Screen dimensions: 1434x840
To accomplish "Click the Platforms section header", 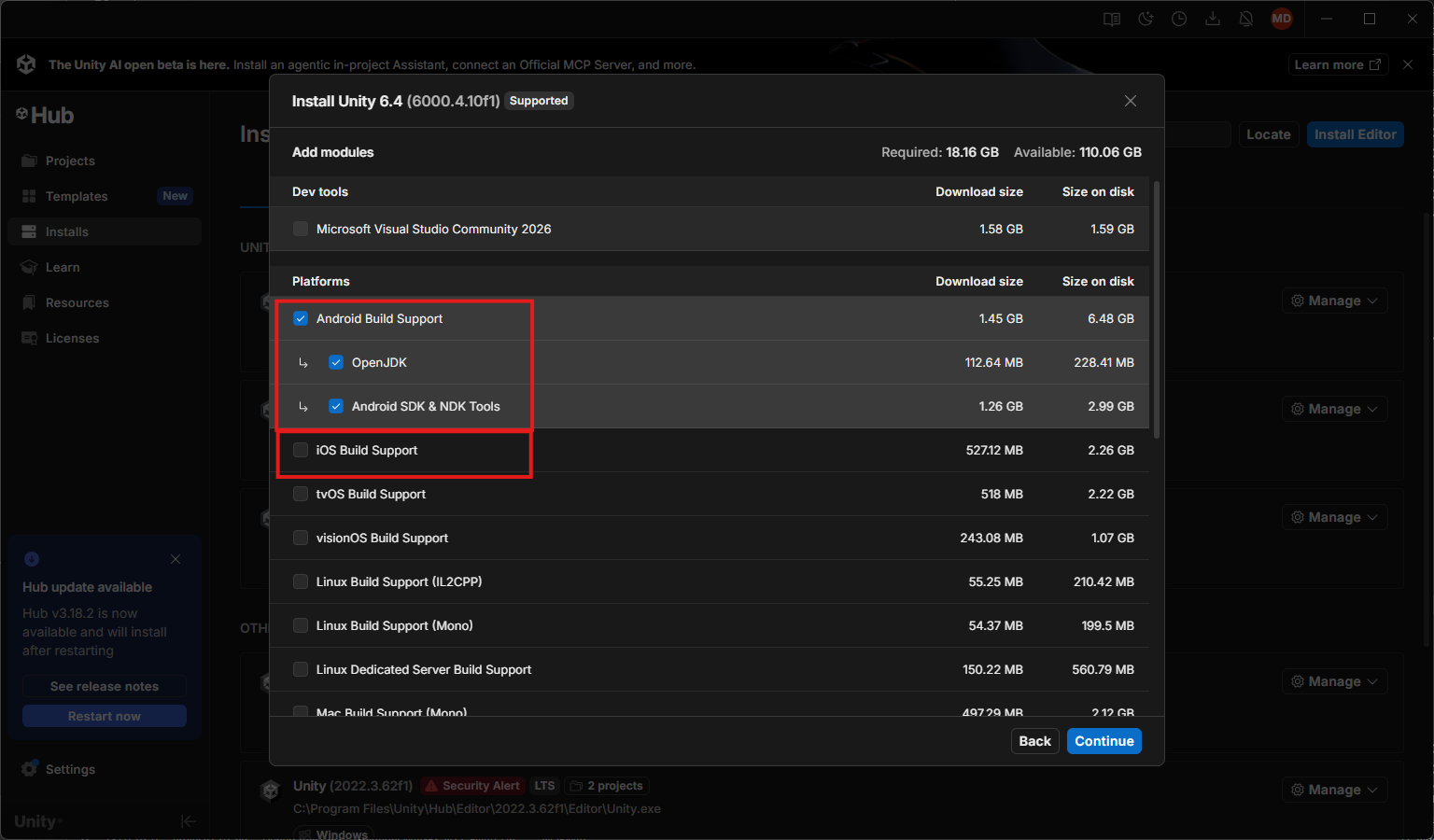I will point(321,281).
